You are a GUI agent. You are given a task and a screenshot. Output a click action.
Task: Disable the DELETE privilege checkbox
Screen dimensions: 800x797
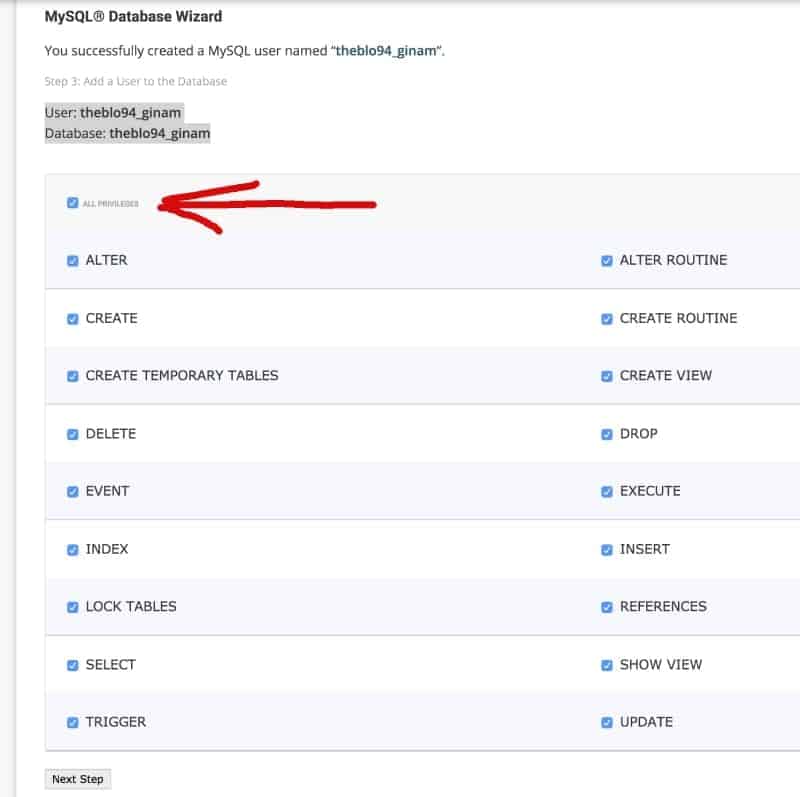pyautogui.click(x=73, y=434)
